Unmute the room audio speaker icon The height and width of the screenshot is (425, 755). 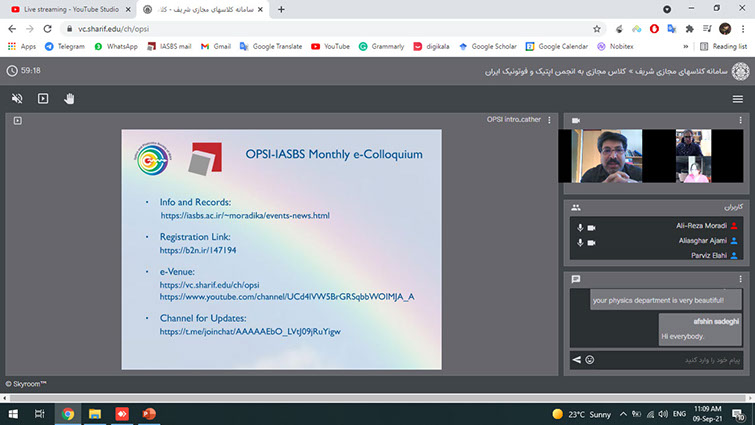click(17, 99)
